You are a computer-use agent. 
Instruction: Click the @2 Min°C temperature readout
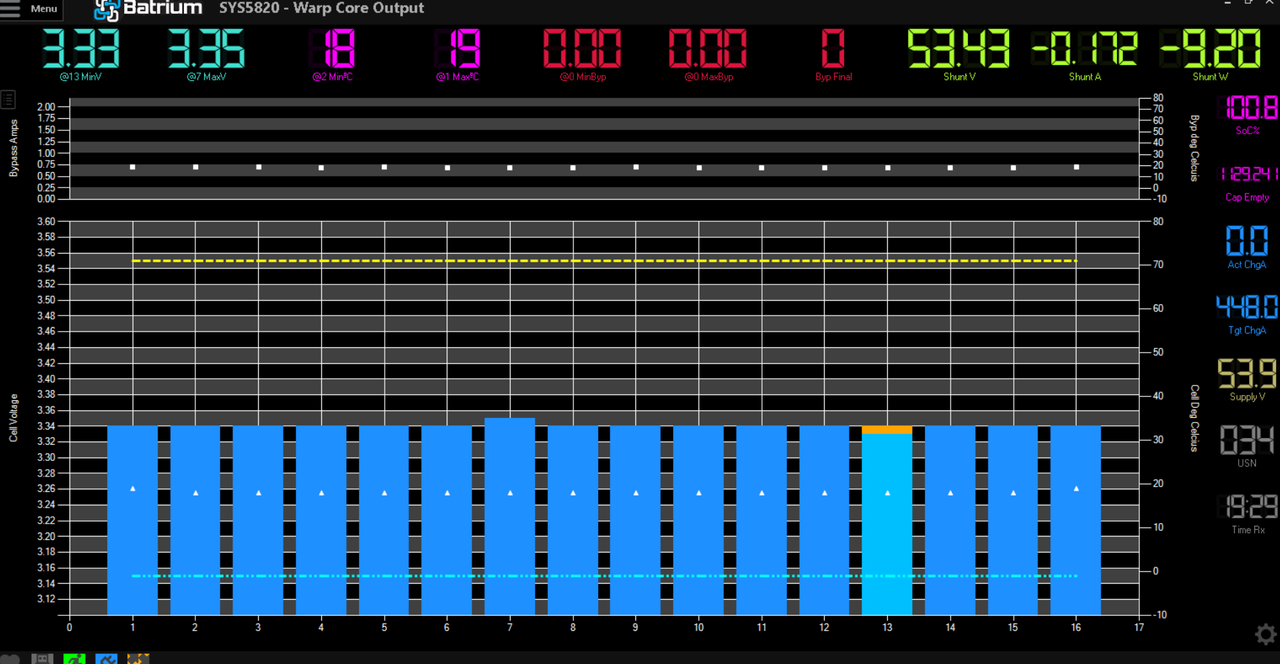click(x=331, y=54)
